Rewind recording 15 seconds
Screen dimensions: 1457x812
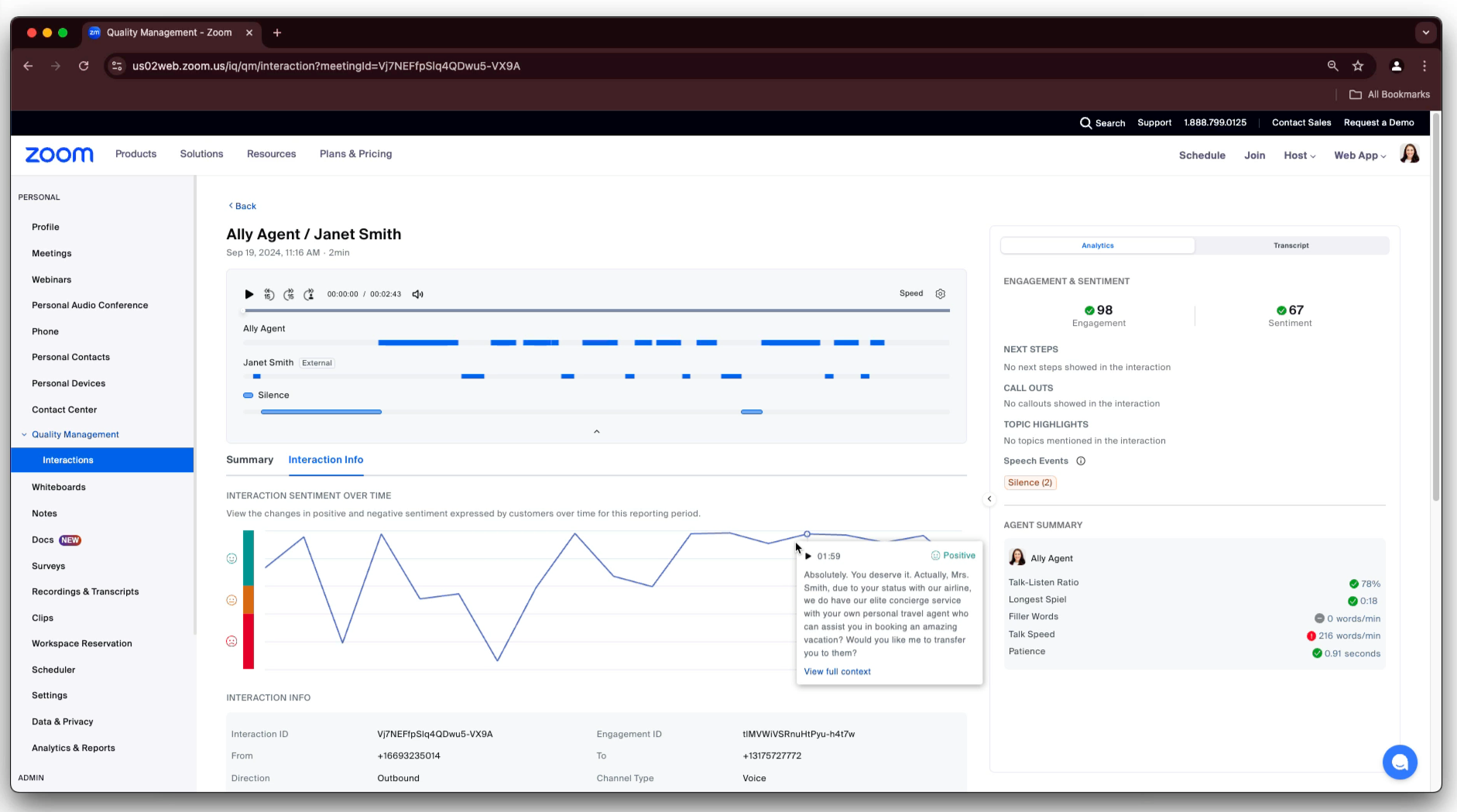tap(269, 294)
